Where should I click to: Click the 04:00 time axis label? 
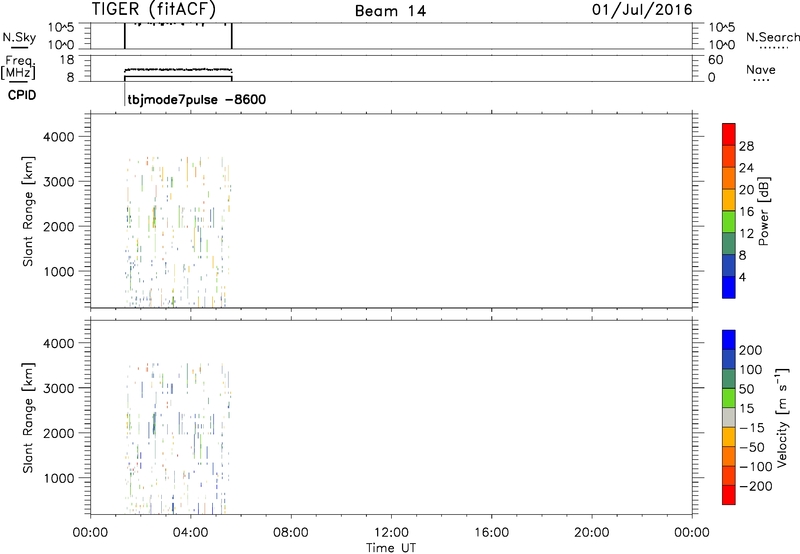tap(191, 533)
